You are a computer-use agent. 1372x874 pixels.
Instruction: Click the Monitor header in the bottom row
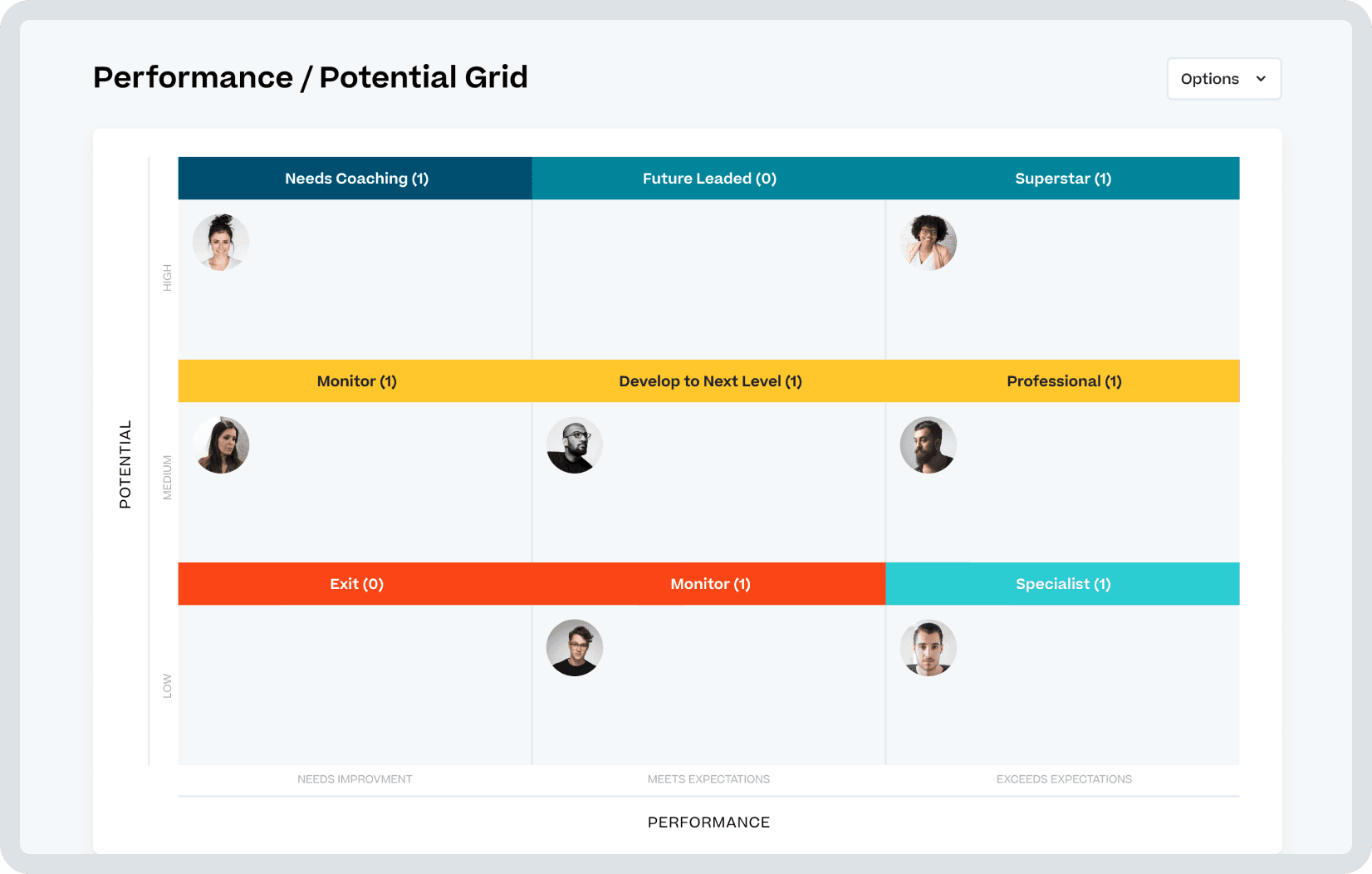click(708, 583)
